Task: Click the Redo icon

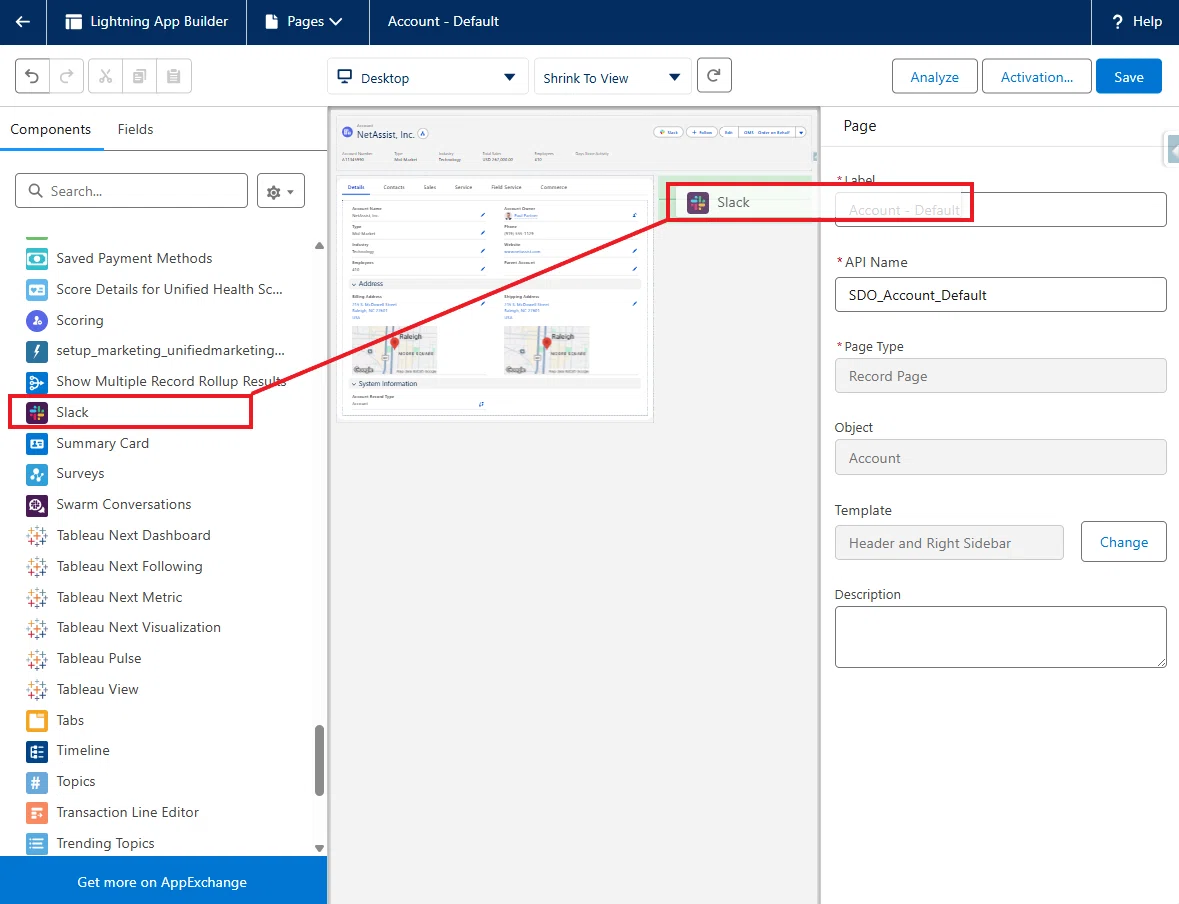Action: (67, 76)
